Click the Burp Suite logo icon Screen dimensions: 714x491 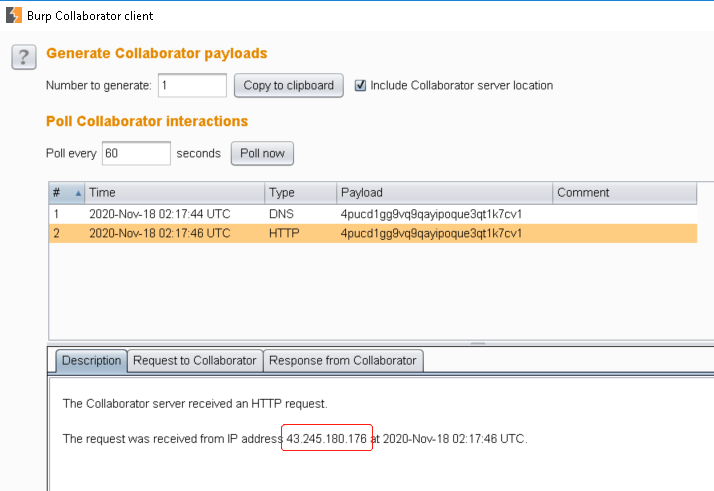tap(14, 15)
